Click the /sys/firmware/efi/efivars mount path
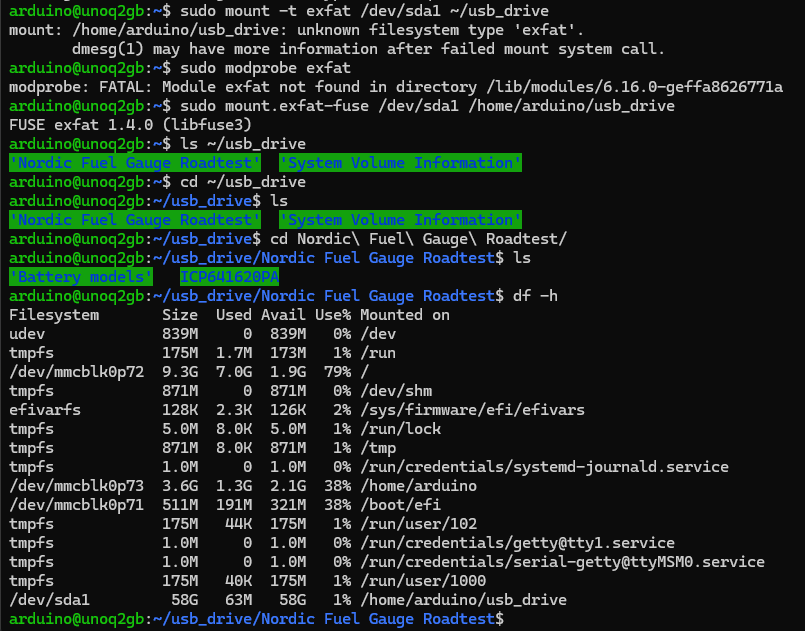The width and height of the screenshot is (805, 631). [472, 410]
